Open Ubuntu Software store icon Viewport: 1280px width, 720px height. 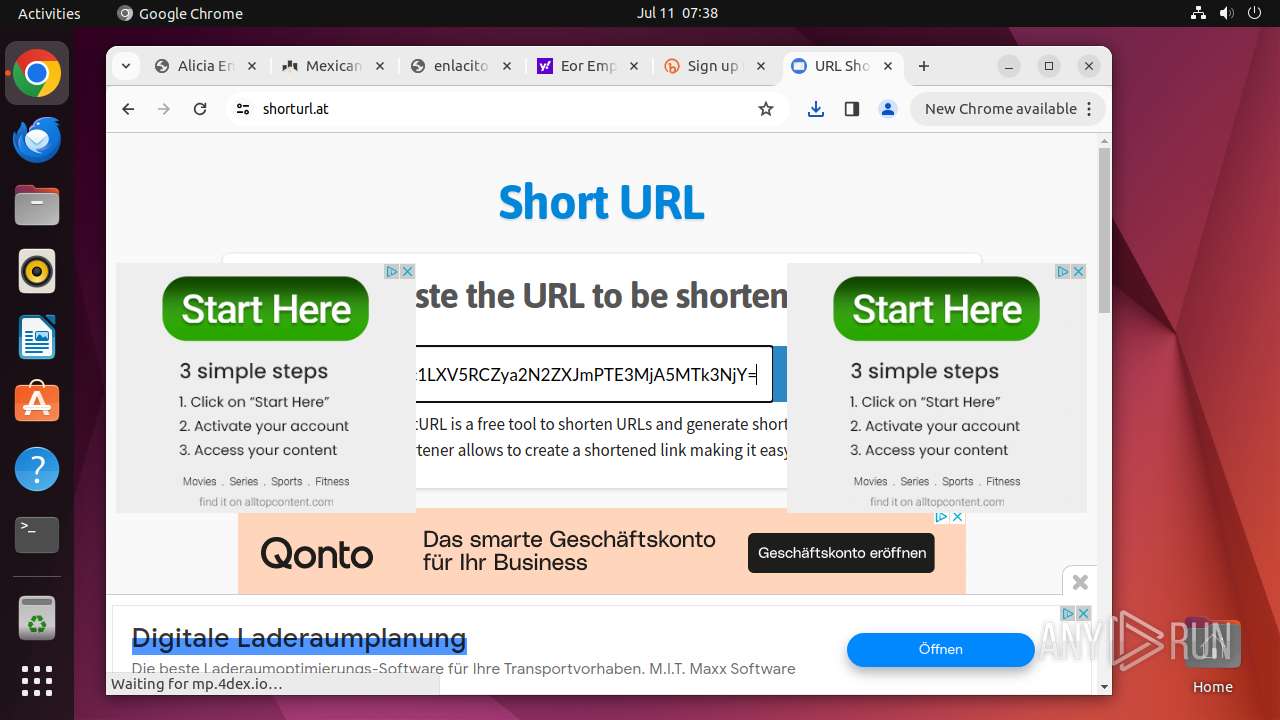37,403
